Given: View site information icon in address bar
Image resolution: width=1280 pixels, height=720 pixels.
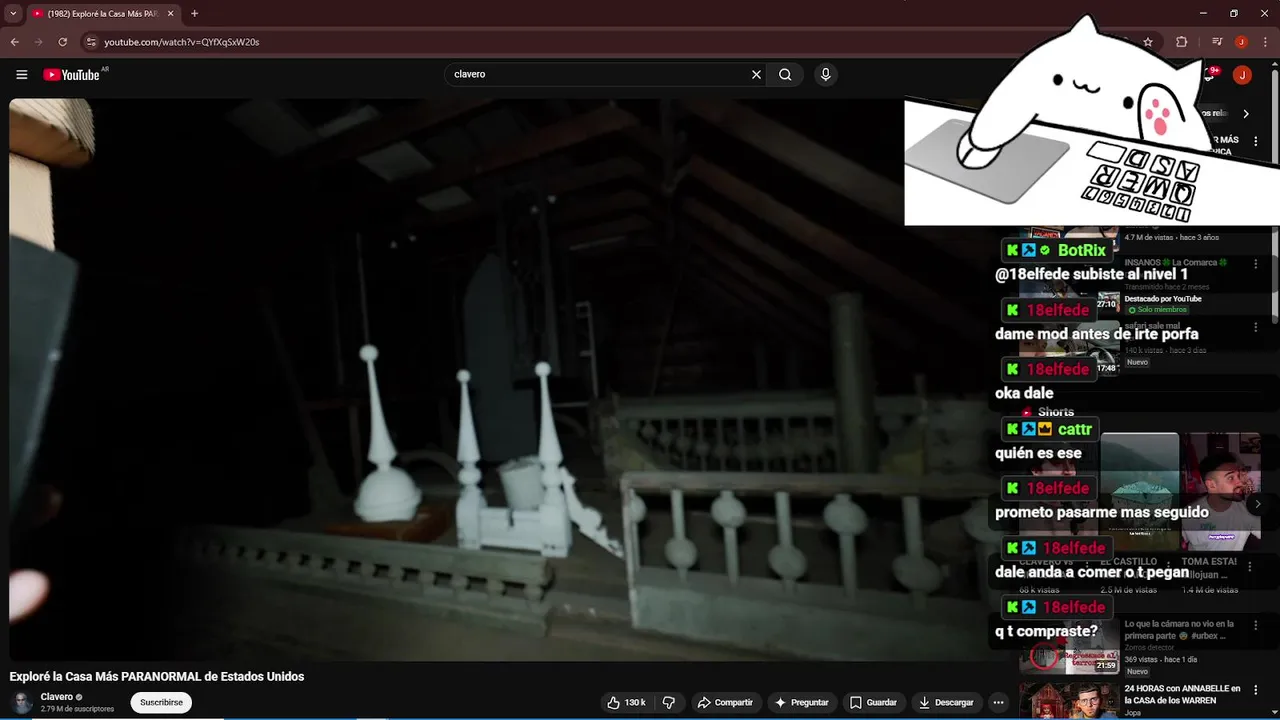Looking at the screenshot, I should [91, 42].
